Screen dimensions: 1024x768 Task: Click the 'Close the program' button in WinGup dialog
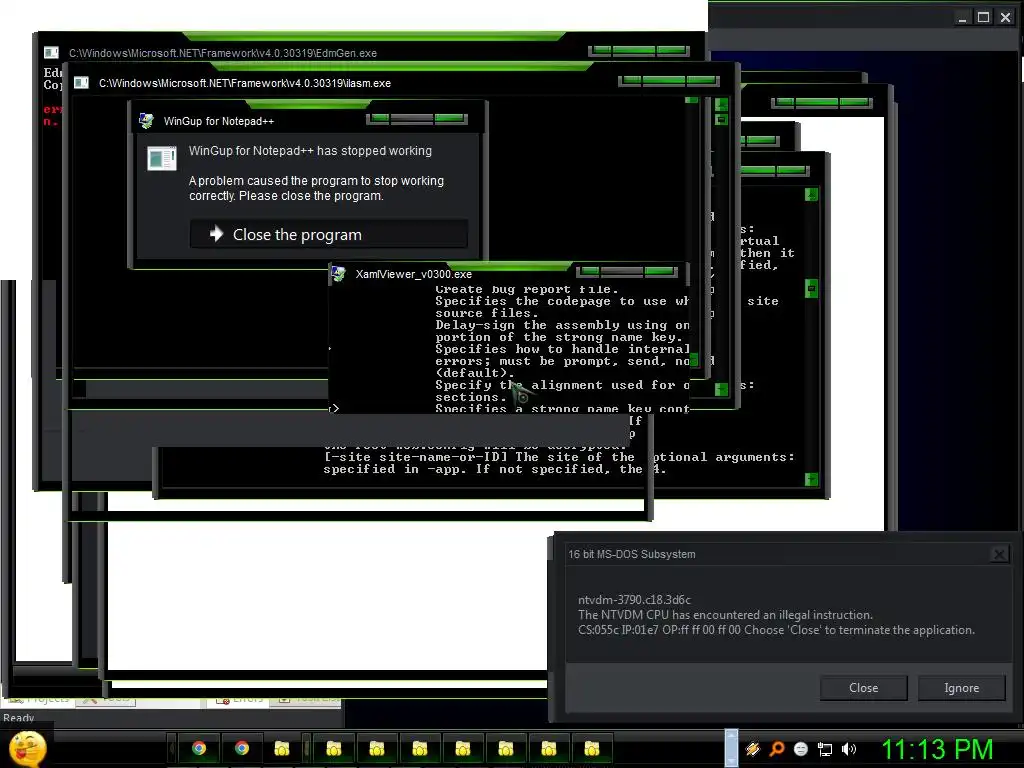point(328,234)
